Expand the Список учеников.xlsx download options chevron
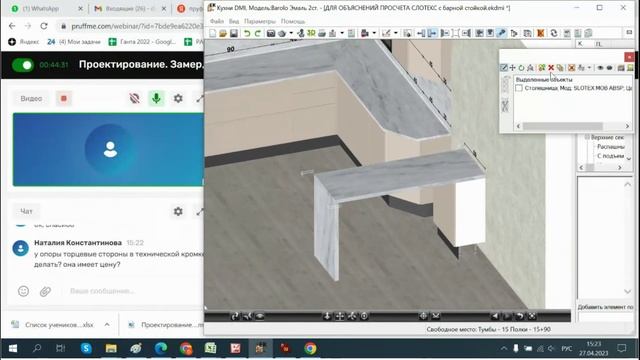Image resolution: width=640 pixels, height=360 pixels. 107,325
